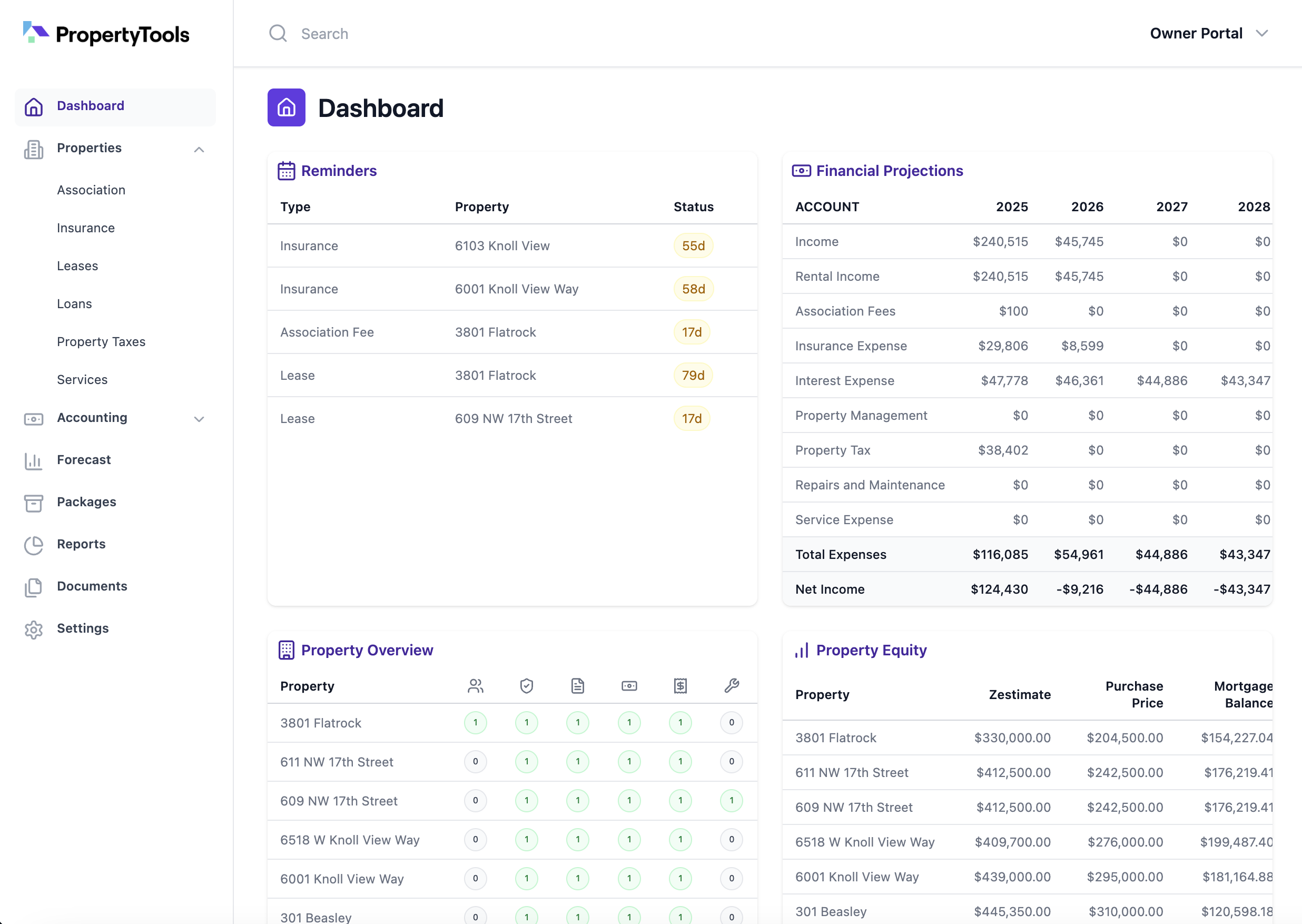Click the Reminders calendar icon

tap(286, 170)
